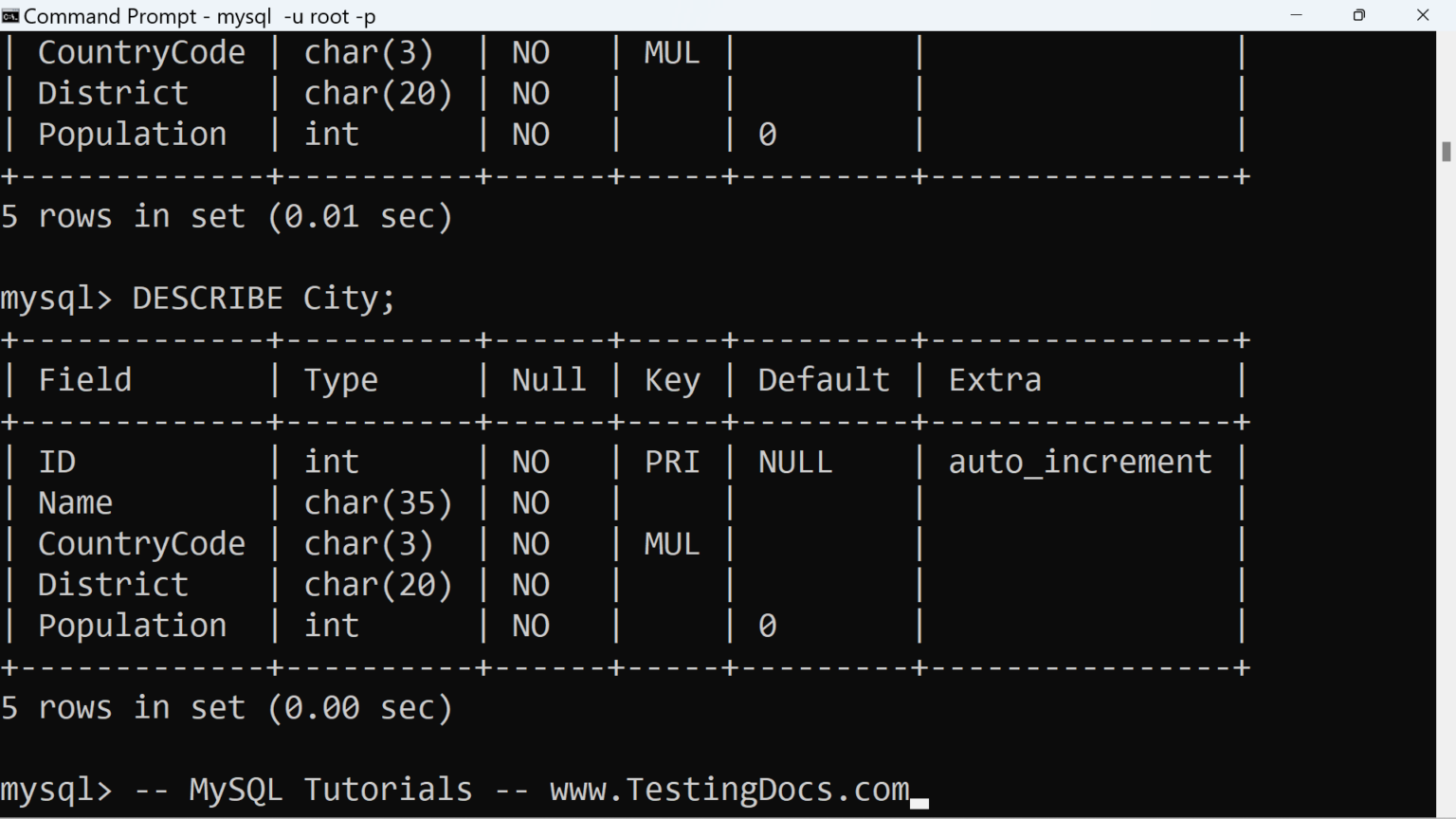Click the Field column header text
The width and height of the screenshot is (1456, 819).
pos(85,379)
